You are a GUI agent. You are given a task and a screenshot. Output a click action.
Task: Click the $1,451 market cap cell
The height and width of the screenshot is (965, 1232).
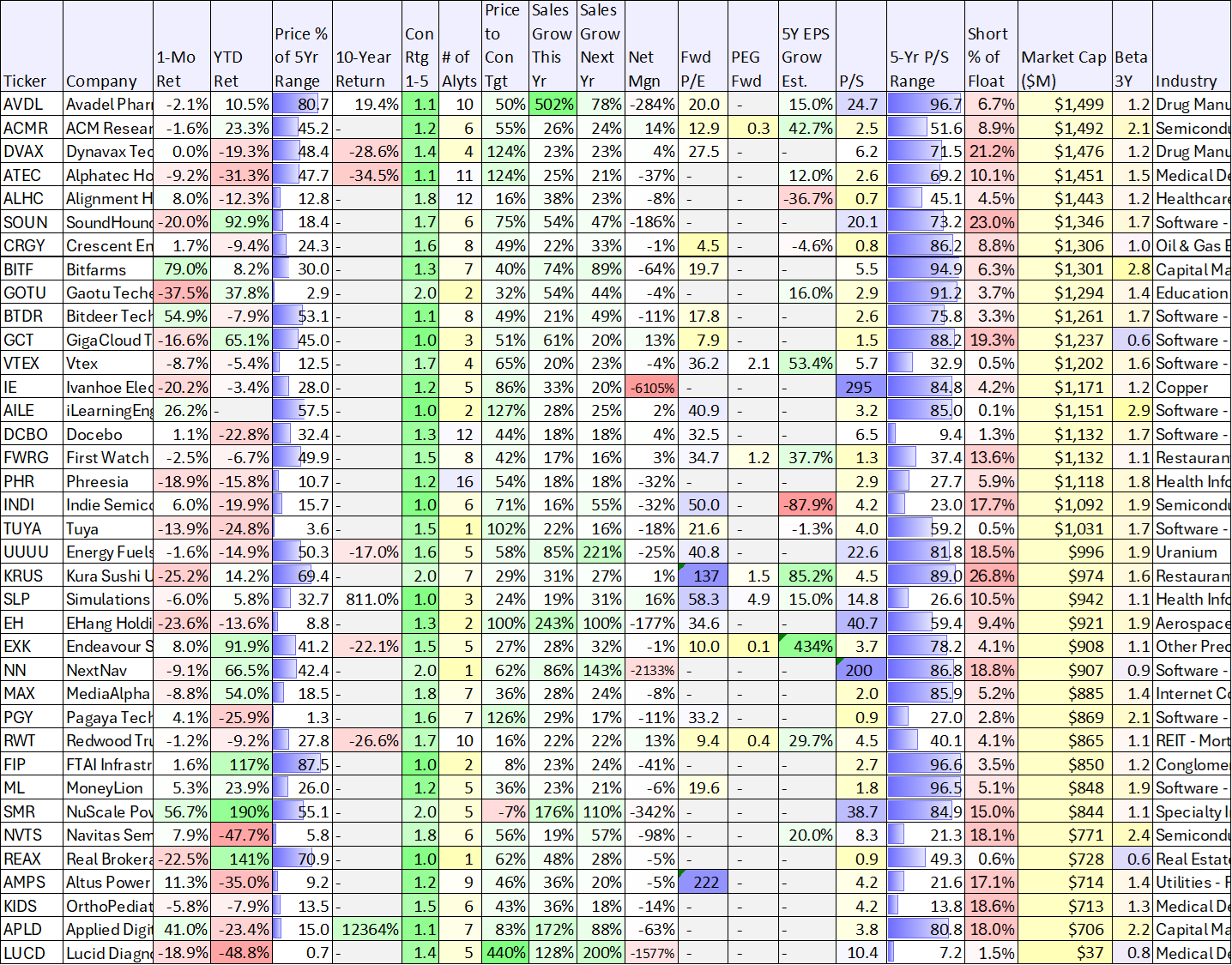click(x=1065, y=175)
